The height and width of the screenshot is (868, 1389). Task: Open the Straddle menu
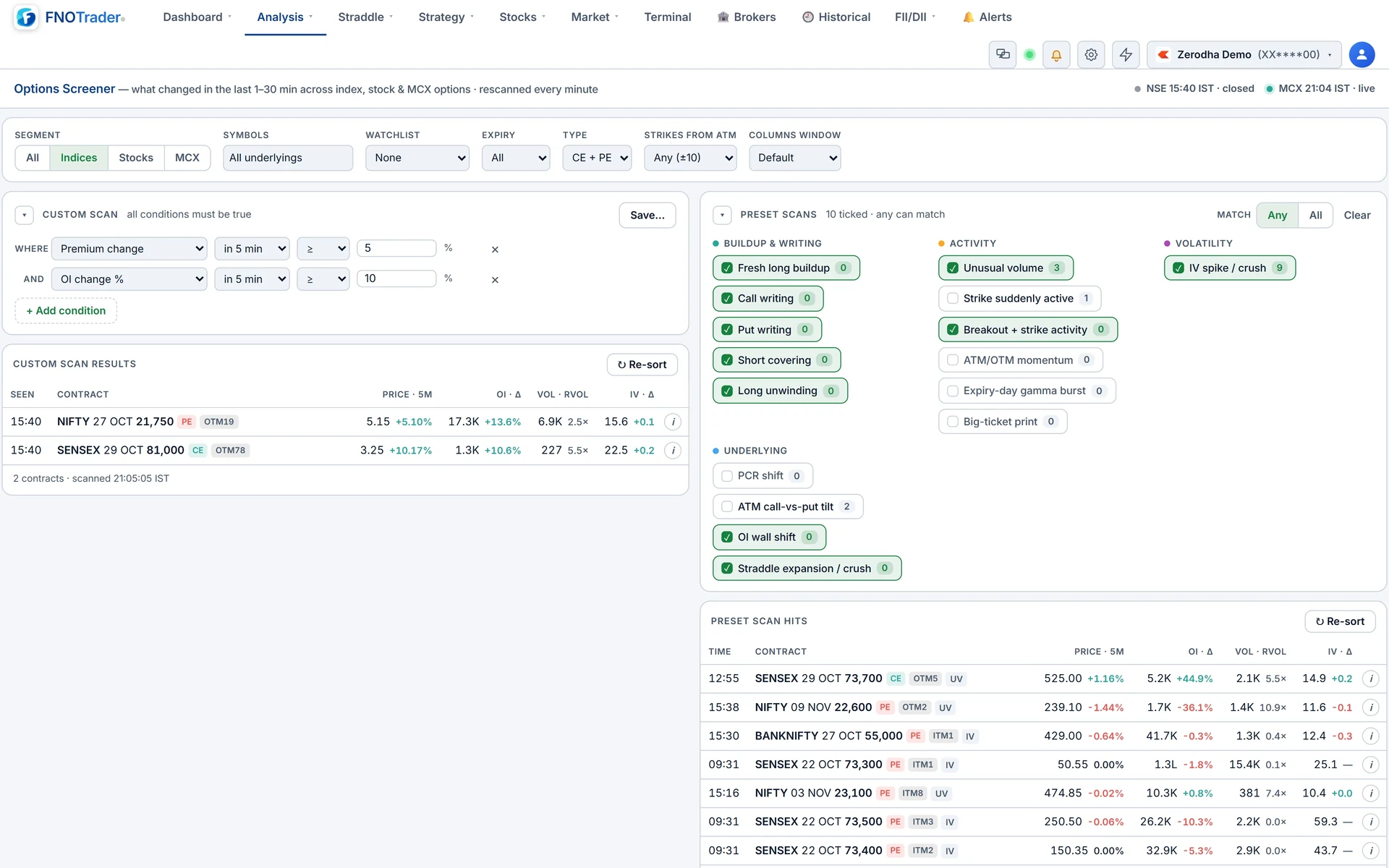click(365, 17)
